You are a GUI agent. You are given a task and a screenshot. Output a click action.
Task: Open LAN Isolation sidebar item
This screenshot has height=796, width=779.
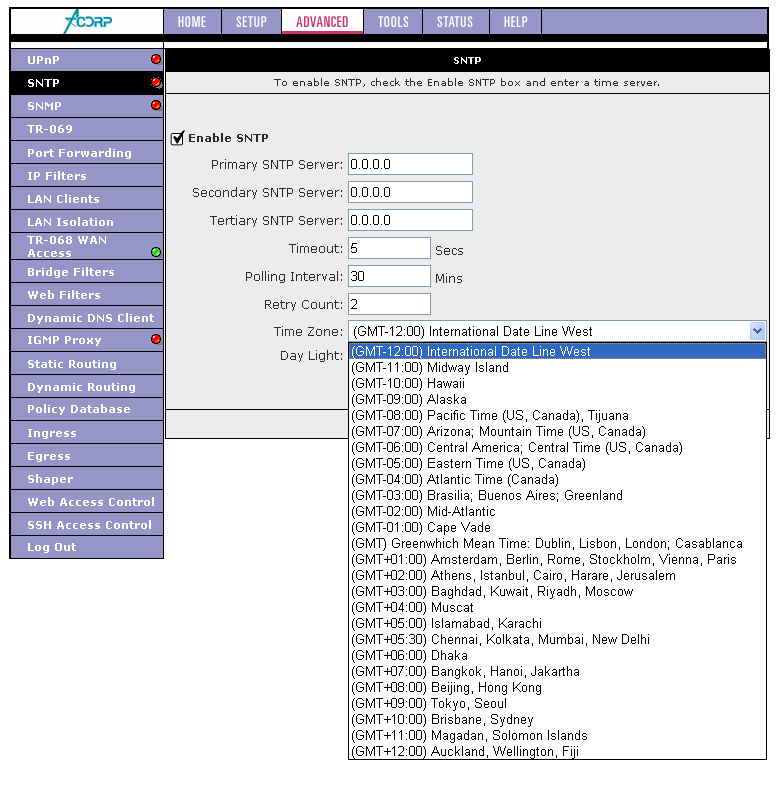86,221
